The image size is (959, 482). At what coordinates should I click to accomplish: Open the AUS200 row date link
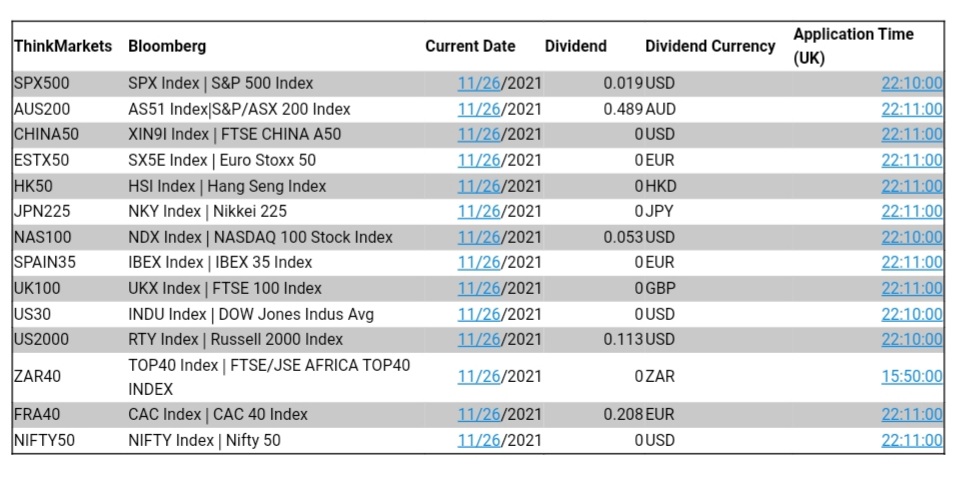(480, 109)
